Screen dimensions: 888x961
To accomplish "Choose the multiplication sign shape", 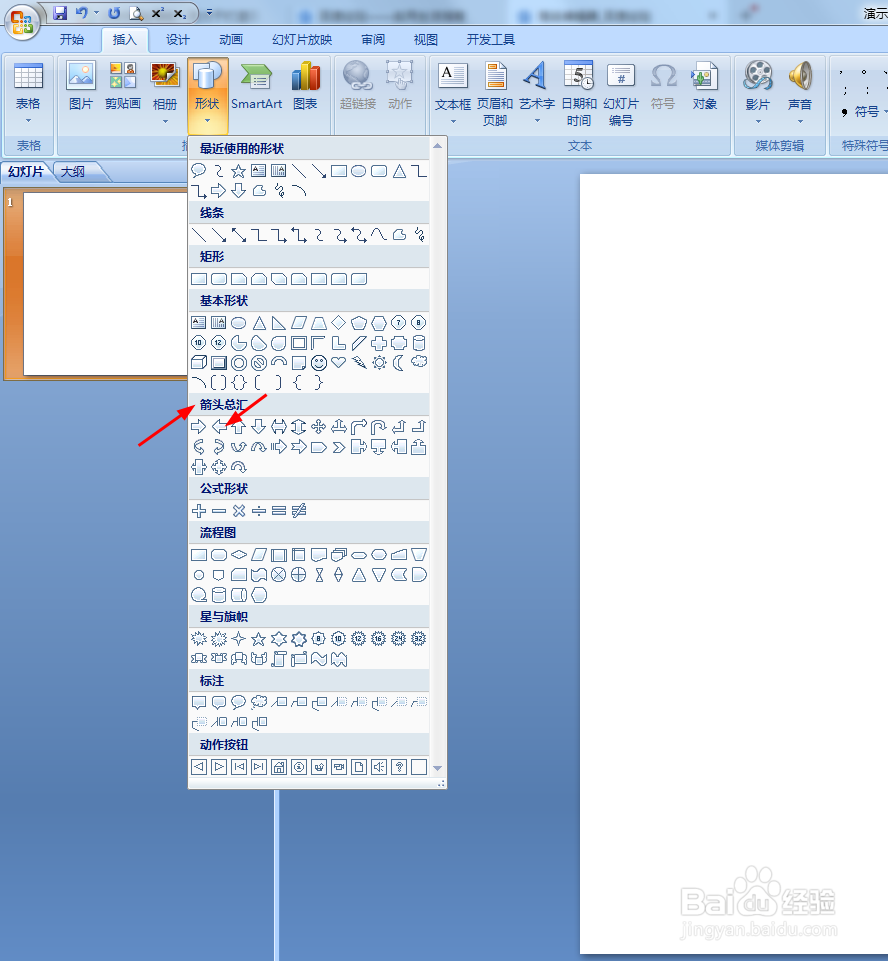I will [239, 511].
